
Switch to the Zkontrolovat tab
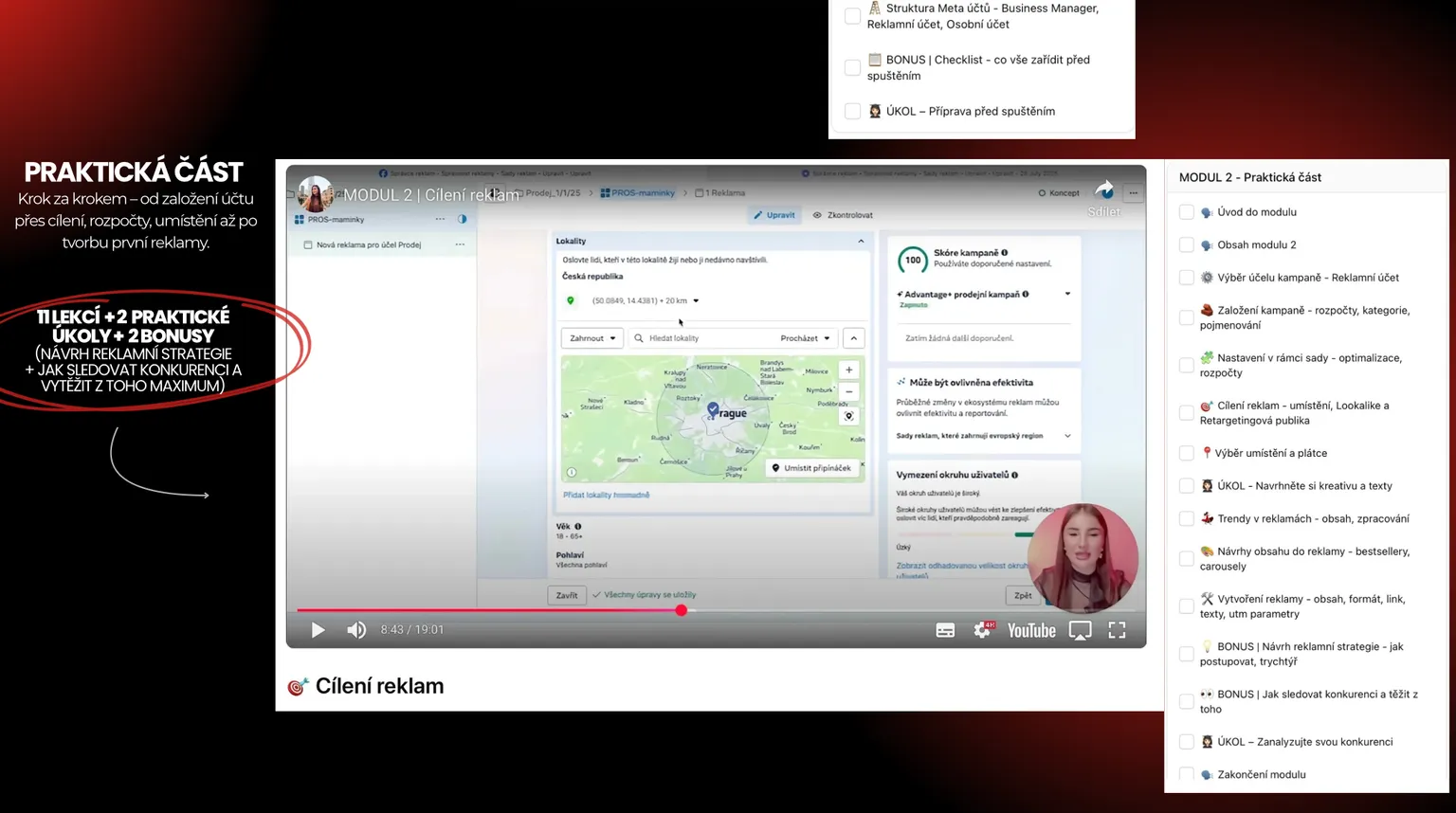click(x=843, y=215)
